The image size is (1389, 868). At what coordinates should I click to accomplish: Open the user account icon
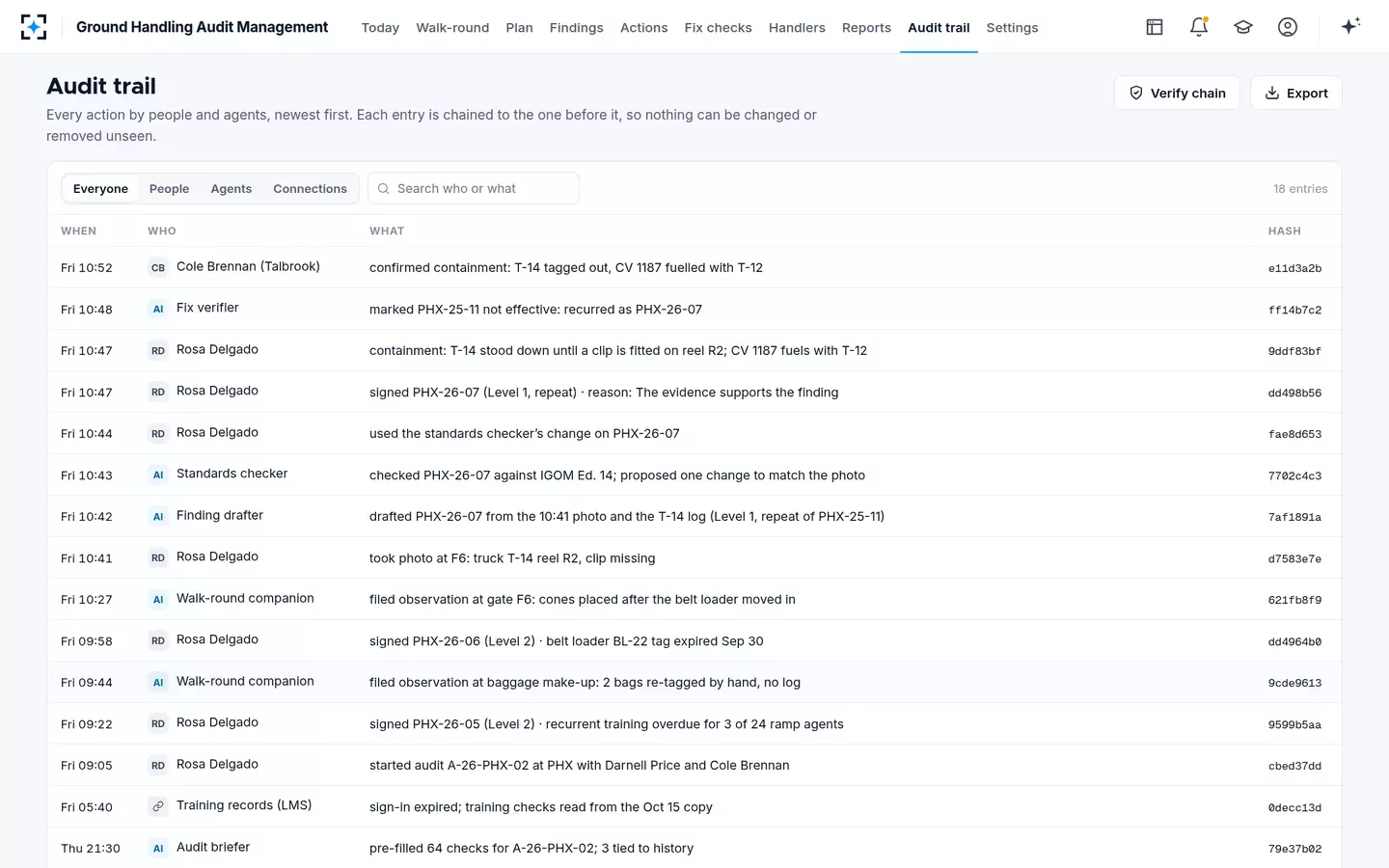tap(1288, 27)
